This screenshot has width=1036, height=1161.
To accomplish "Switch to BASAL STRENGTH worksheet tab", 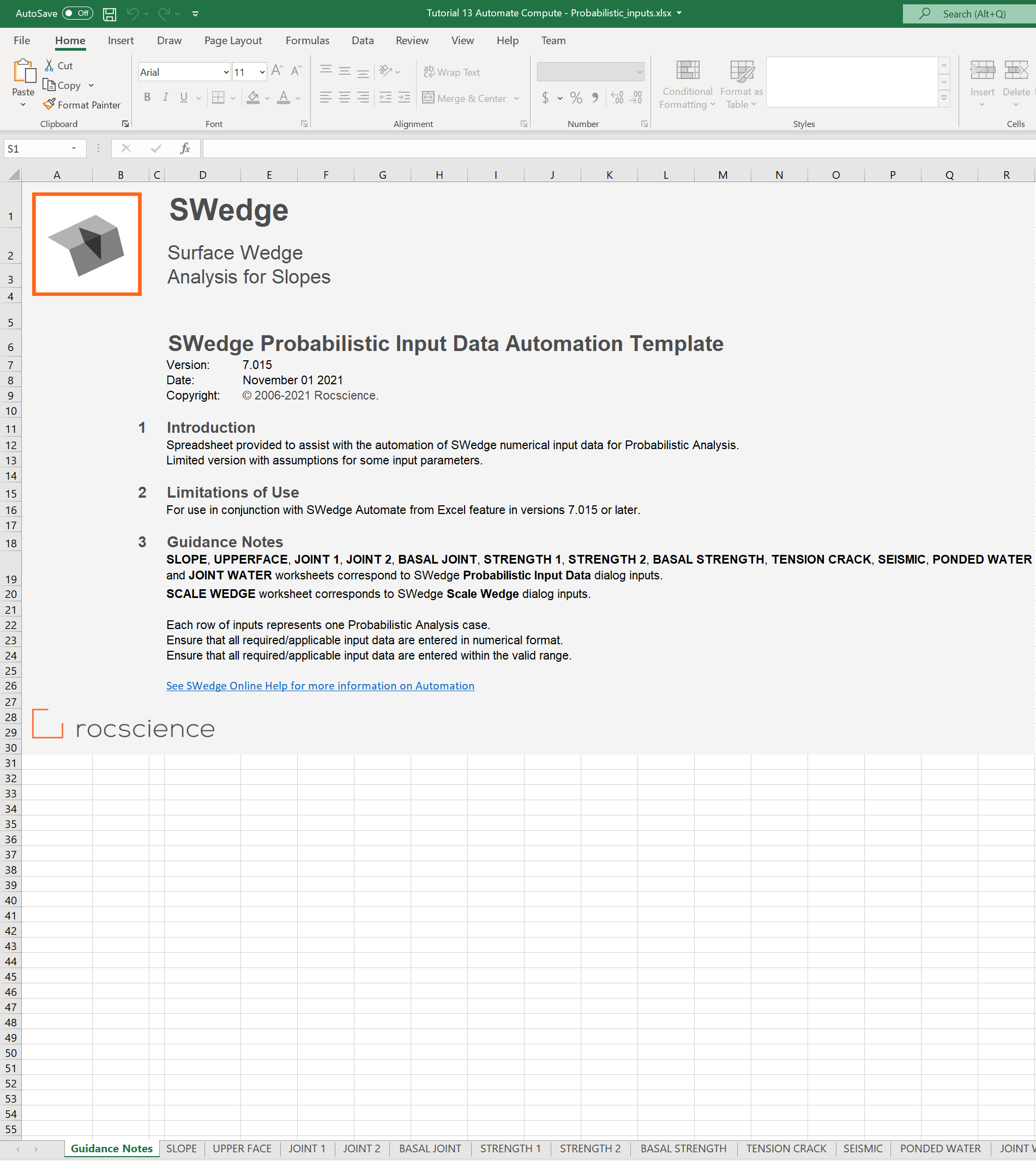I will (683, 1148).
